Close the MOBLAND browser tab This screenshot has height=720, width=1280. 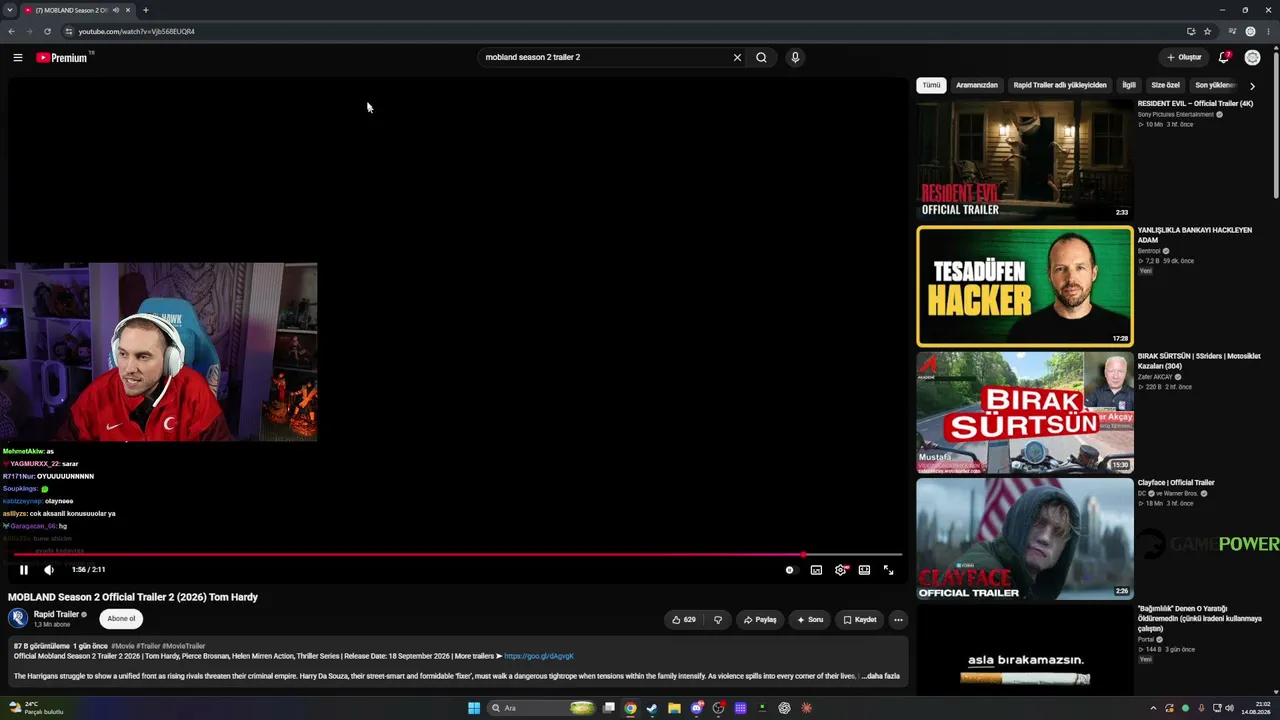point(128,10)
